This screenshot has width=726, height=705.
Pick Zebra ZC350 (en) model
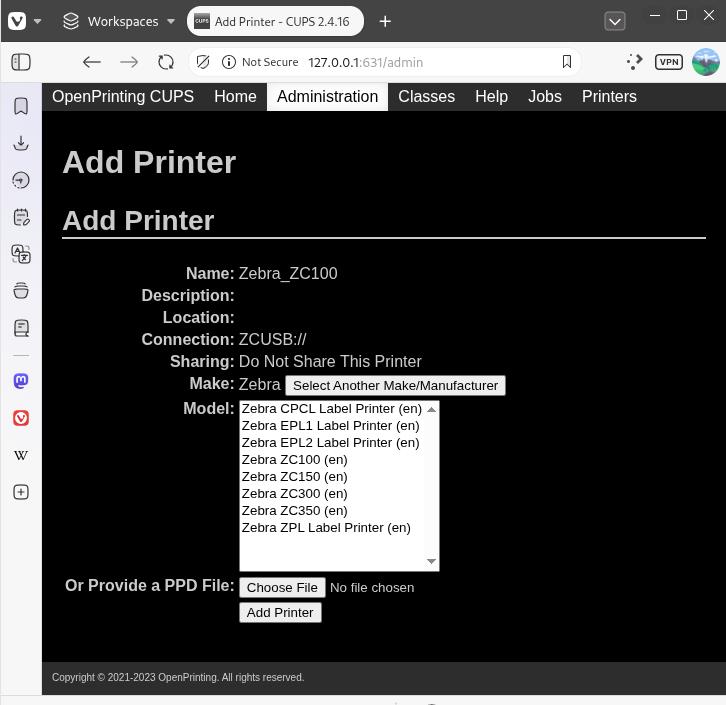point(332,511)
